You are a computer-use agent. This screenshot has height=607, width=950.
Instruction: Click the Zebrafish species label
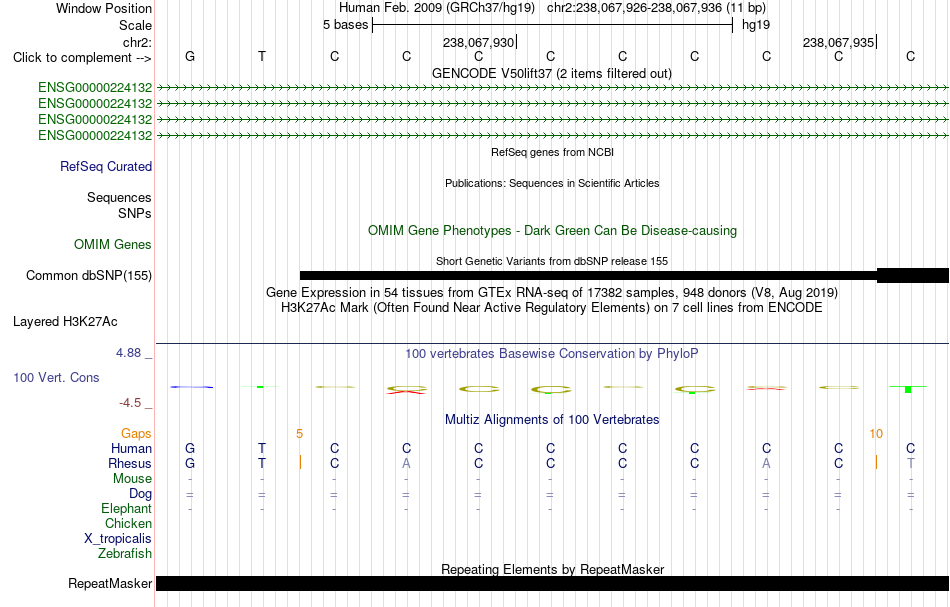pos(125,553)
